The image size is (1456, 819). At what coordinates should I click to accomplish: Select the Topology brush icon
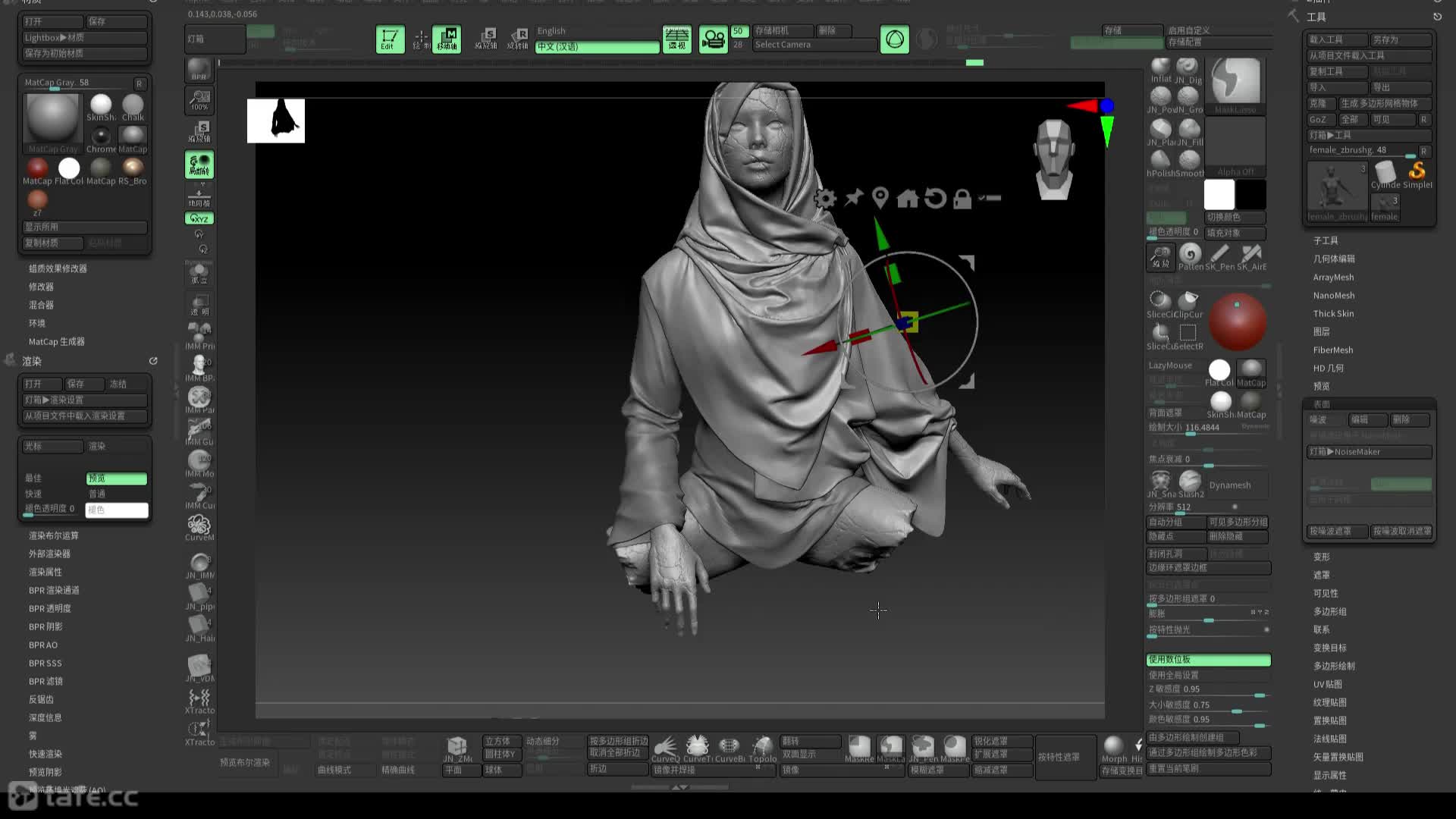(x=763, y=748)
